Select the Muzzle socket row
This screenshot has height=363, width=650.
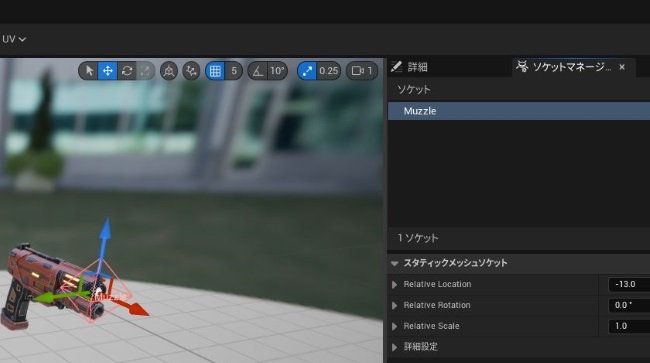tap(519, 111)
